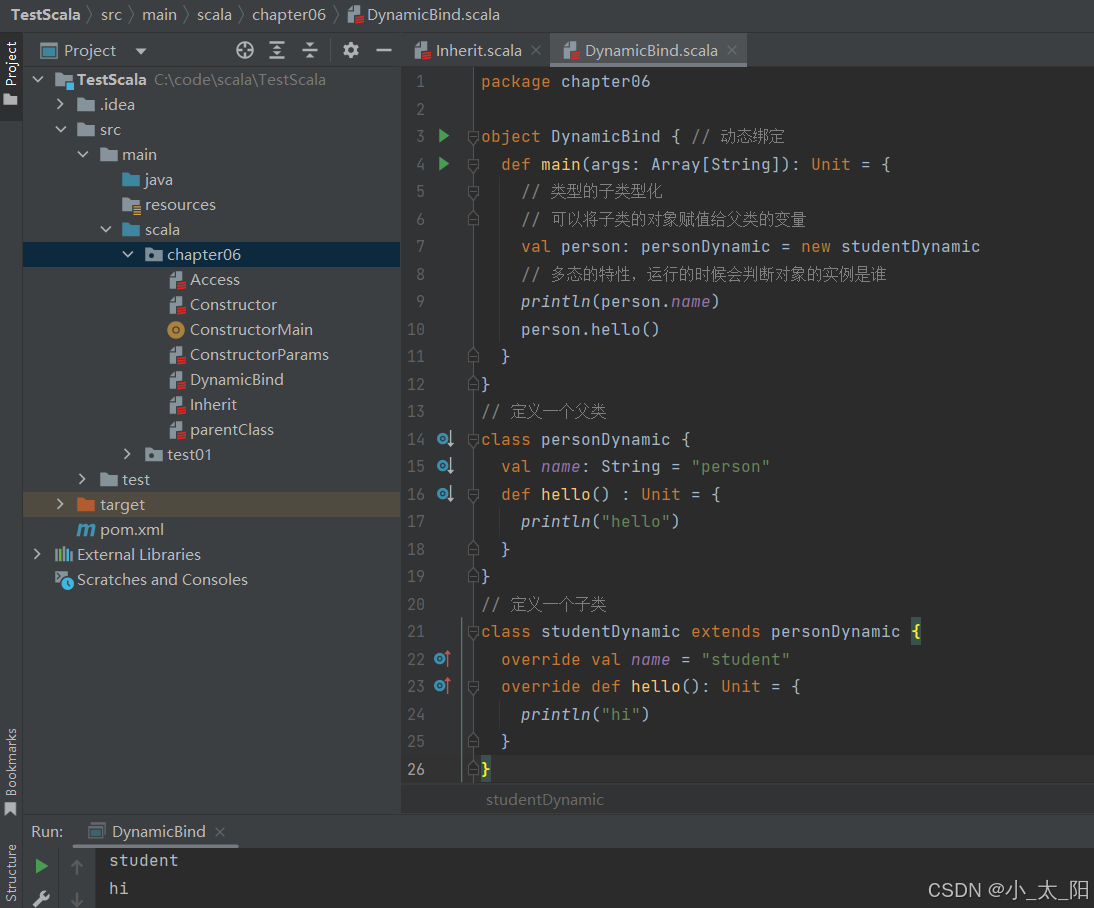Click the wrench icon in Run panel
Image resolution: width=1094 pixels, height=908 pixels.
[42, 898]
